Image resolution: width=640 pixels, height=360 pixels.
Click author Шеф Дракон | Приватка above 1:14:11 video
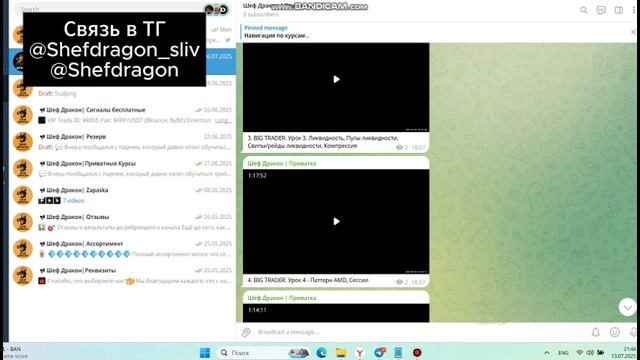[x=282, y=298]
